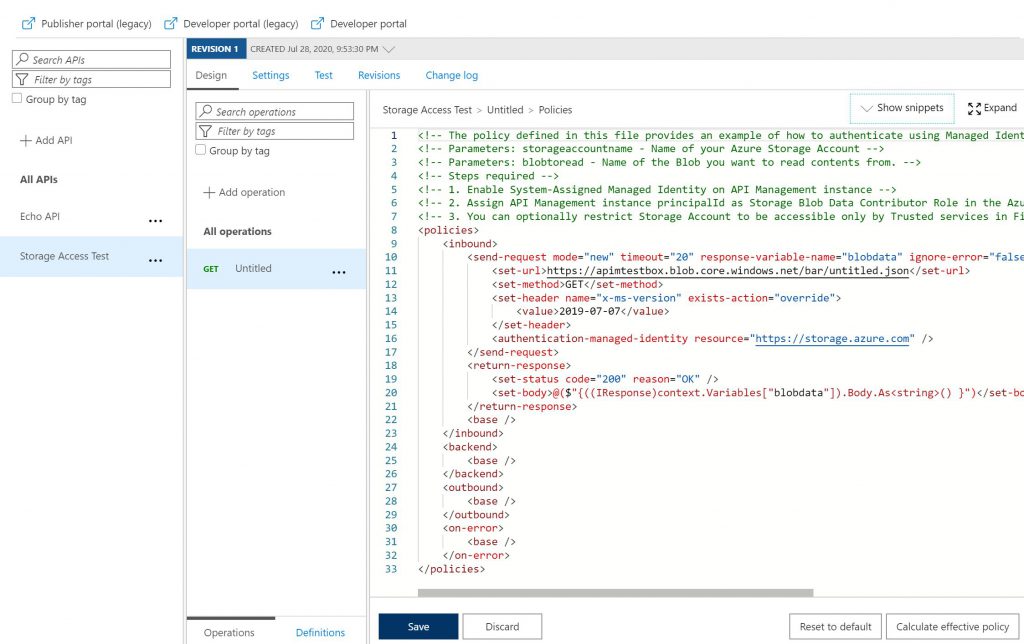Screen dimensions: 1024x644
Task: Expand the Show snippets chevron
Action: click(867, 108)
